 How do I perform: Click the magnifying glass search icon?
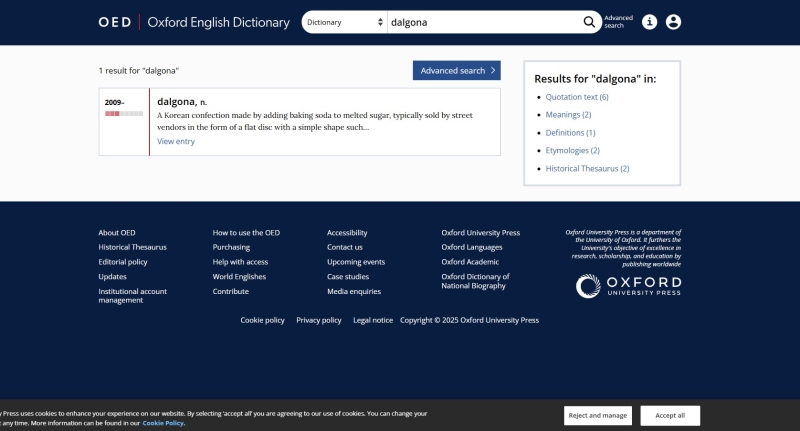589,22
